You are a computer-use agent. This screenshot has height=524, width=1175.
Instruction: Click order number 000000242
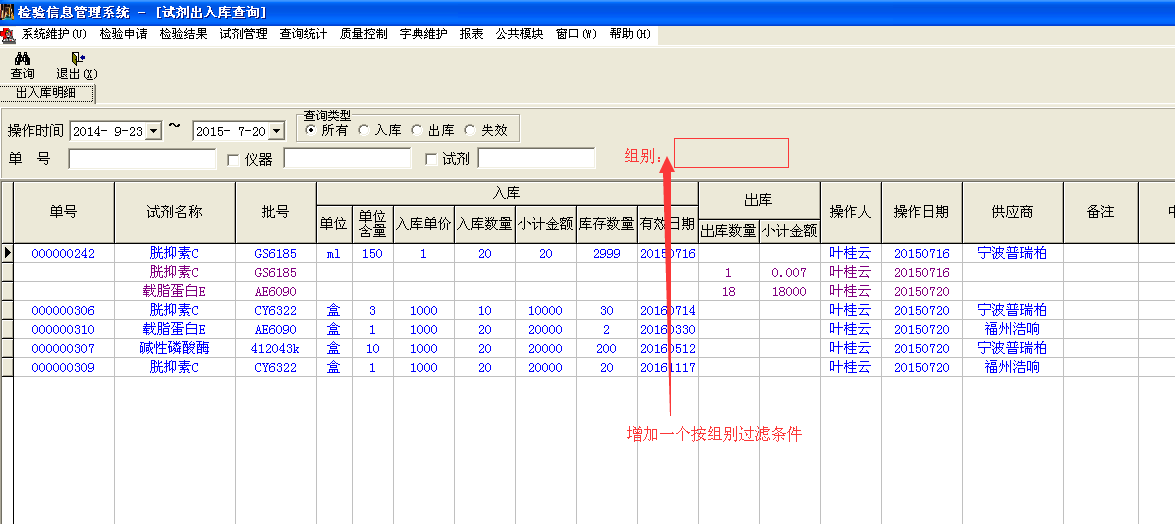tap(63, 253)
